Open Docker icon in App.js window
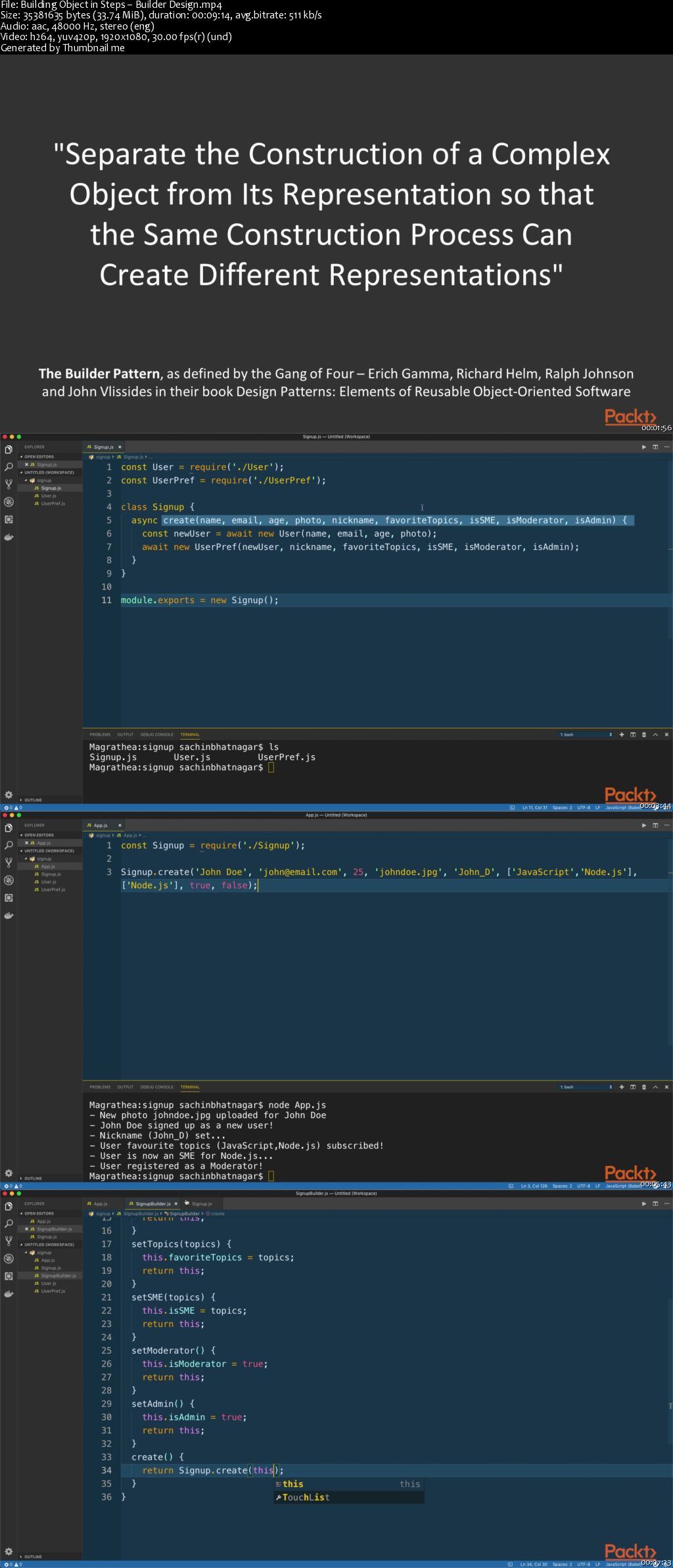 (9, 915)
